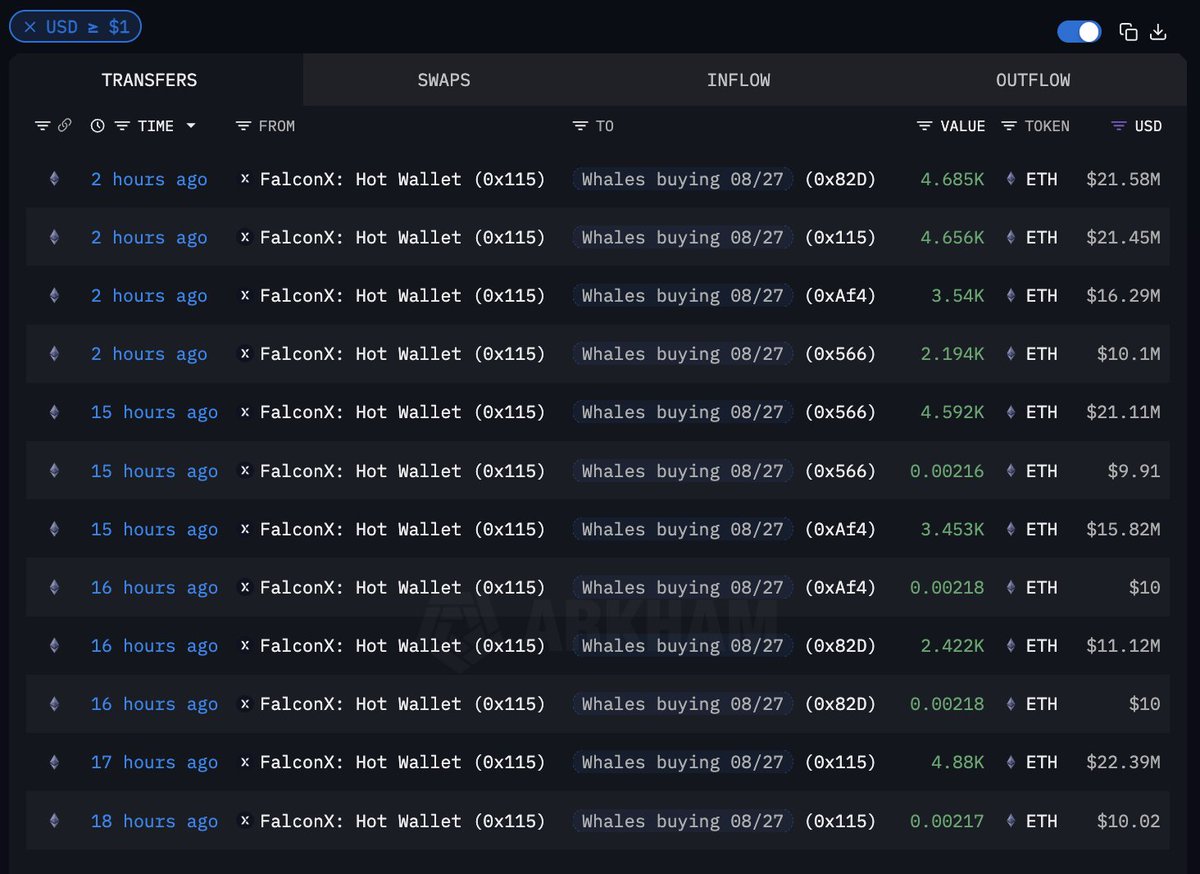Click ETH token icon in $22.39M row
This screenshot has width=1200, height=874.
click(x=1010, y=762)
